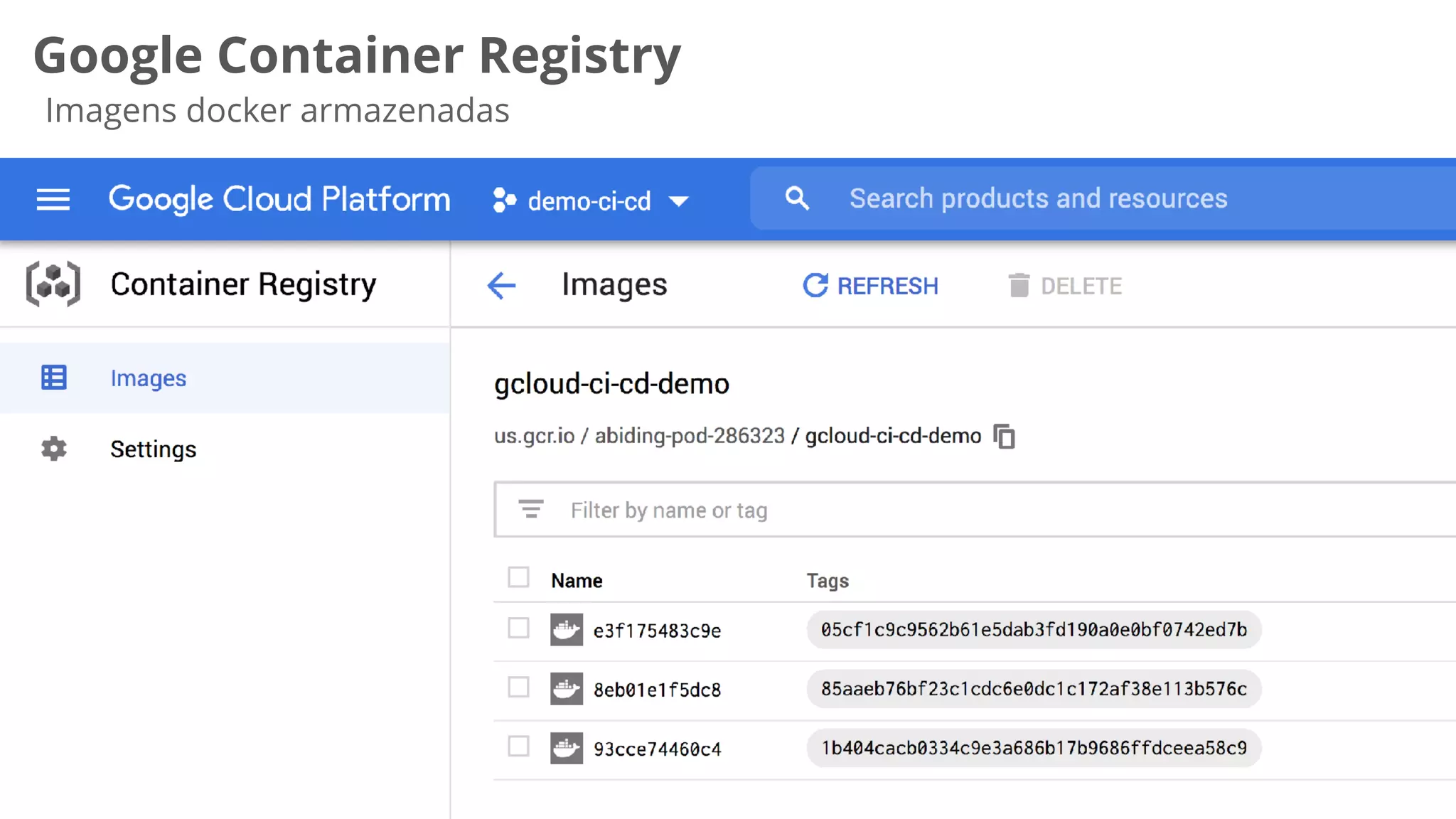Open image e3f175483c9e
Screen dimensions: 1456x819
(658, 631)
